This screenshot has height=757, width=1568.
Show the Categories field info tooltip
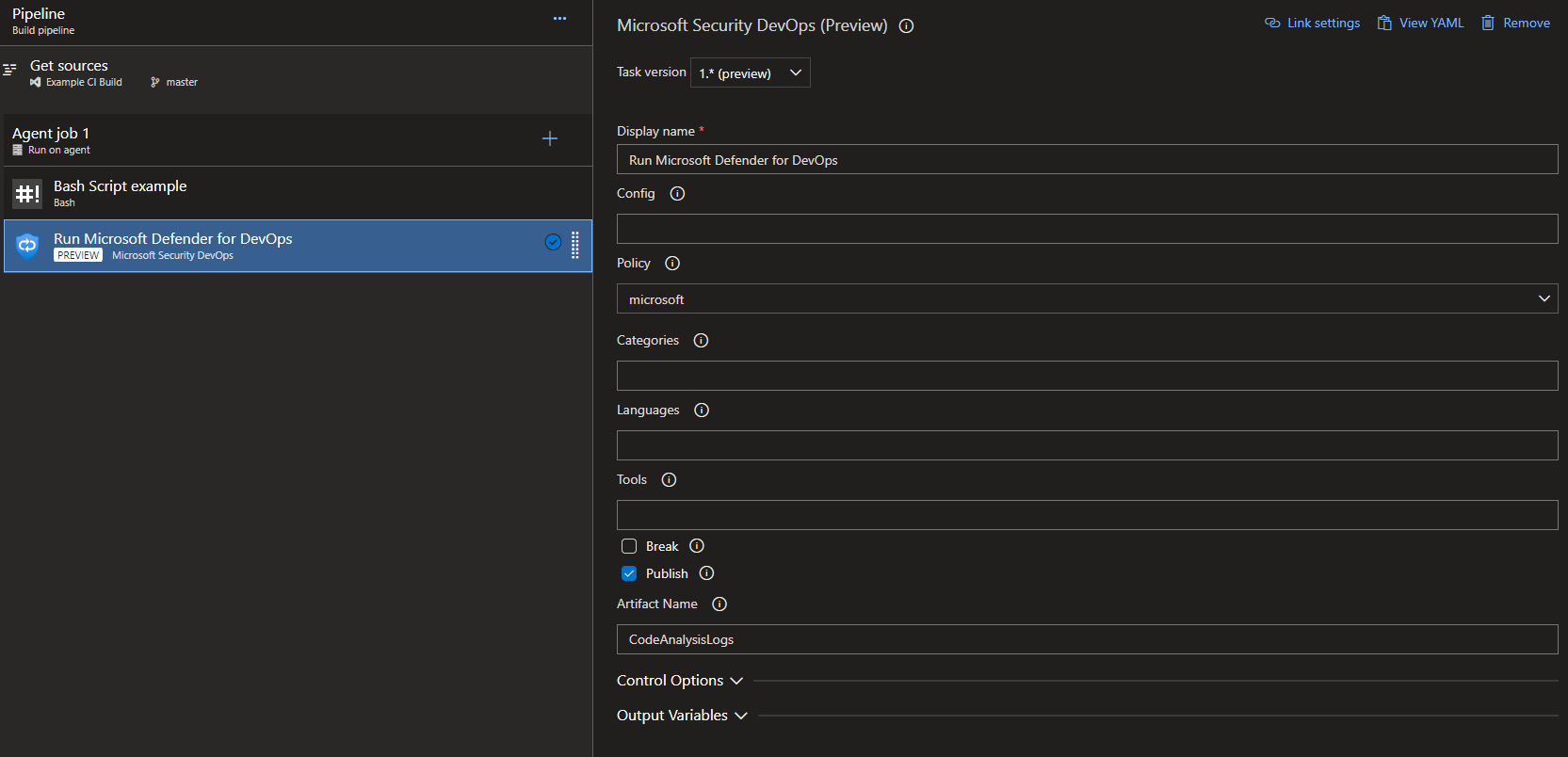701,340
